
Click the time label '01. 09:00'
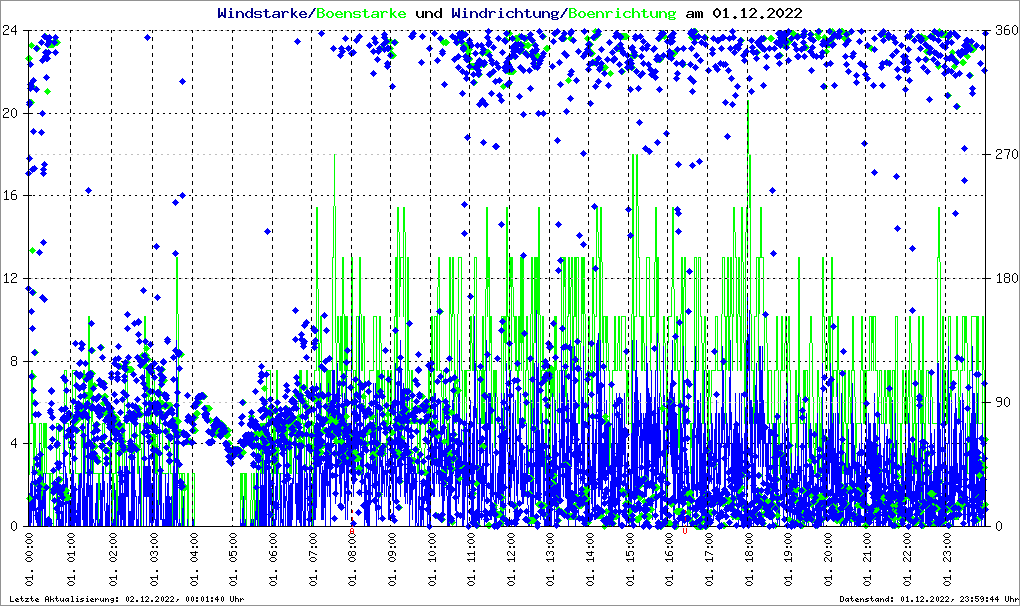pos(392,559)
